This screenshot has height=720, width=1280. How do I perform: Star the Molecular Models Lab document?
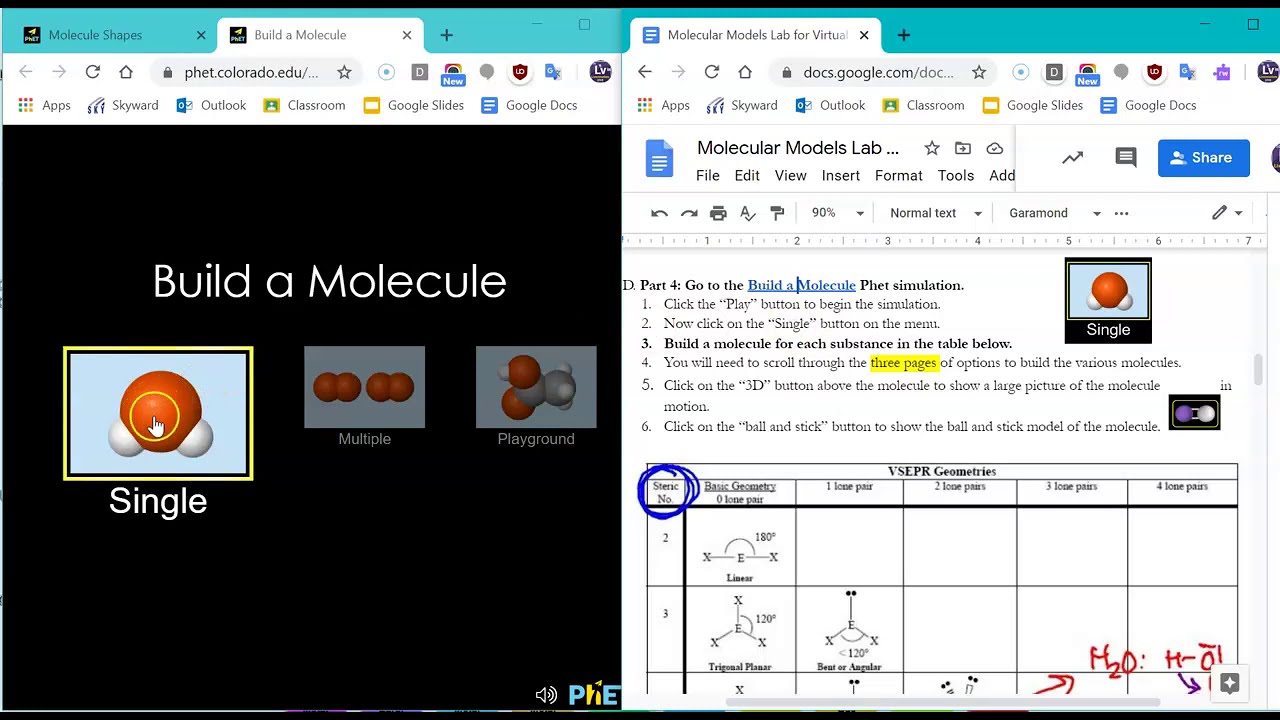[932, 148]
